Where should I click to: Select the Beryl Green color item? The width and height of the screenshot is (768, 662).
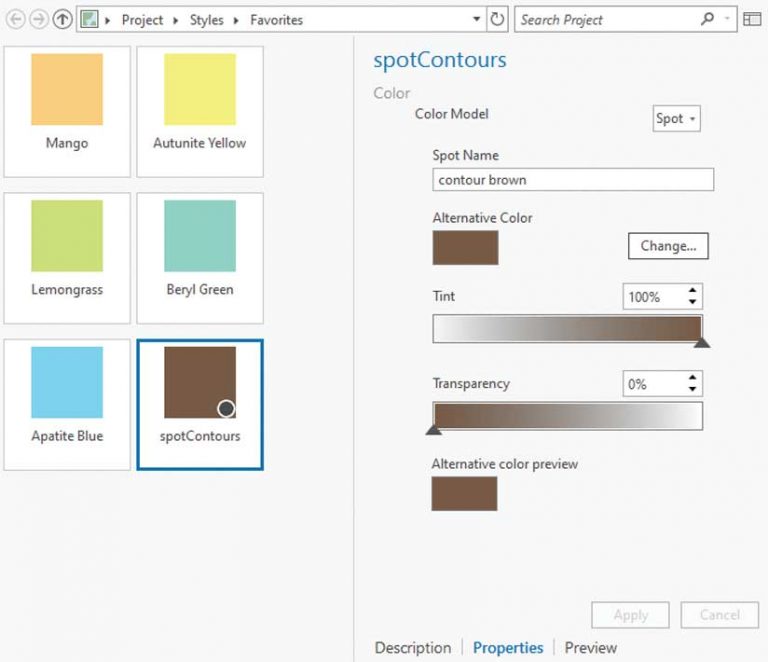[200, 258]
